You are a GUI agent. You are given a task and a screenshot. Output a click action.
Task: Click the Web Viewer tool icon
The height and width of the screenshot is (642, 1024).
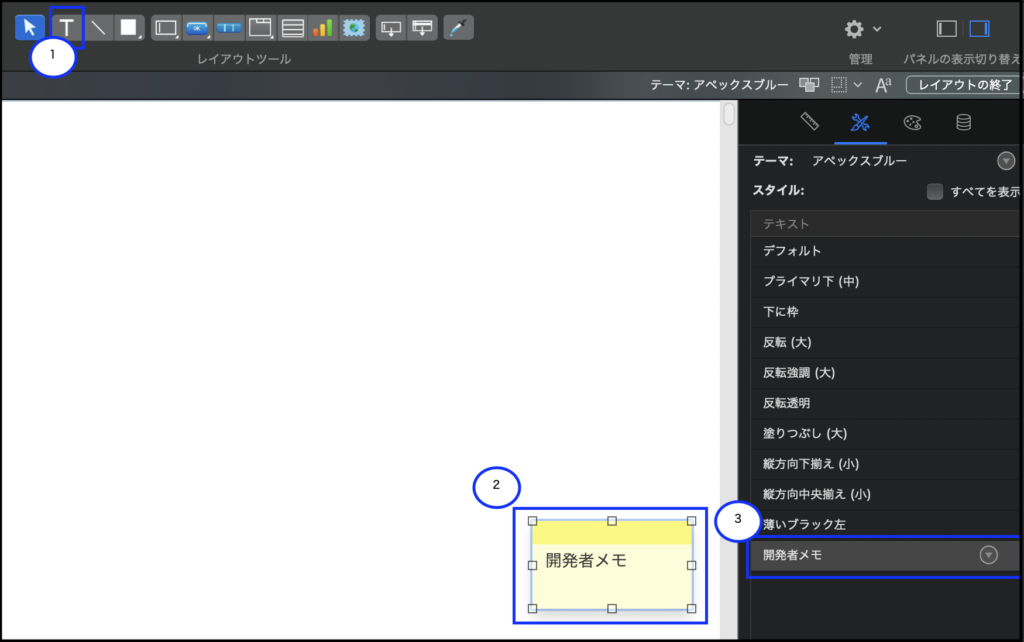click(x=354, y=28)
